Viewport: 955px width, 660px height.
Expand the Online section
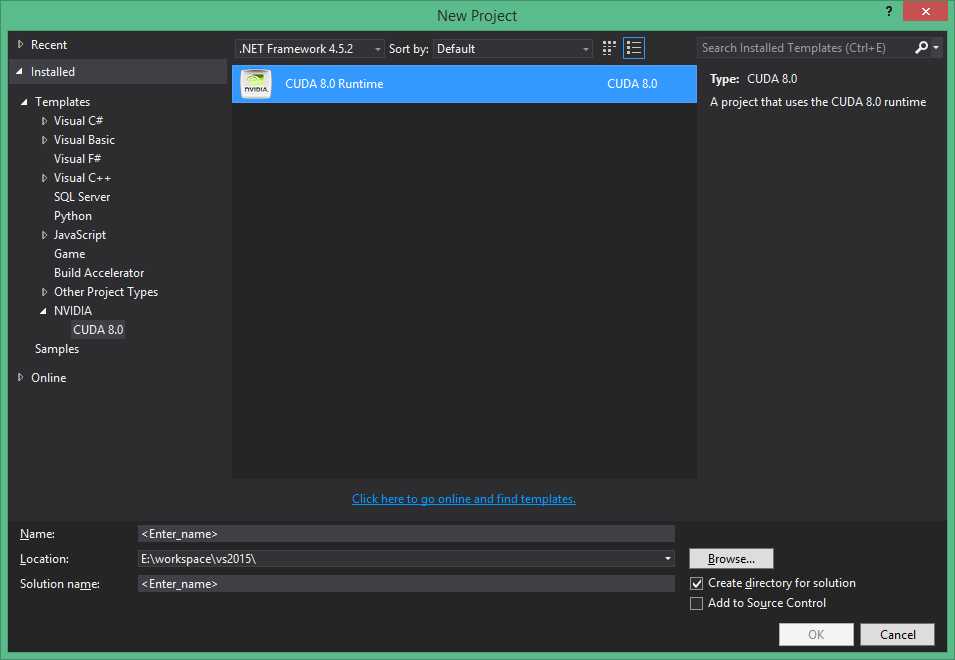pos(20,377)
